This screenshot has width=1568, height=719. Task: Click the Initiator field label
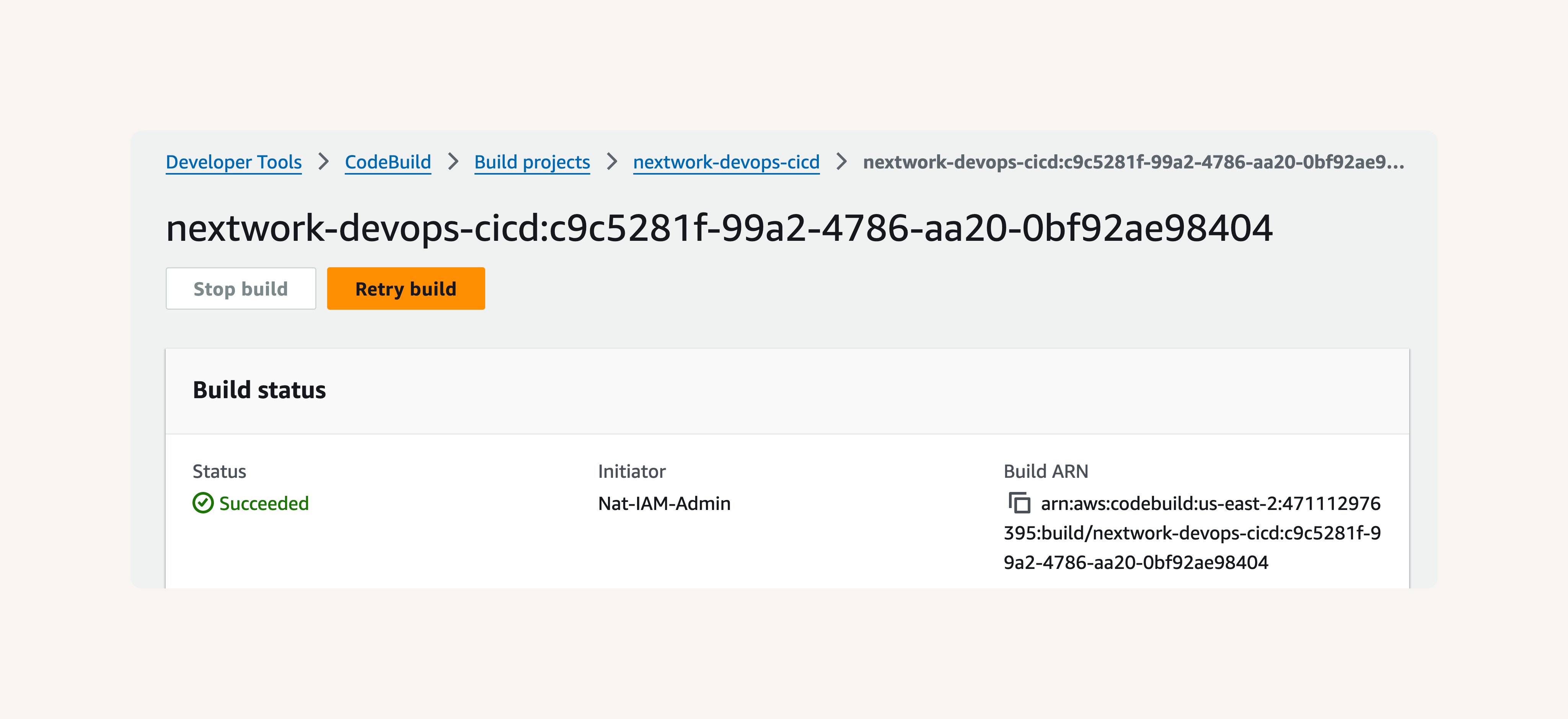click(632, 471)
